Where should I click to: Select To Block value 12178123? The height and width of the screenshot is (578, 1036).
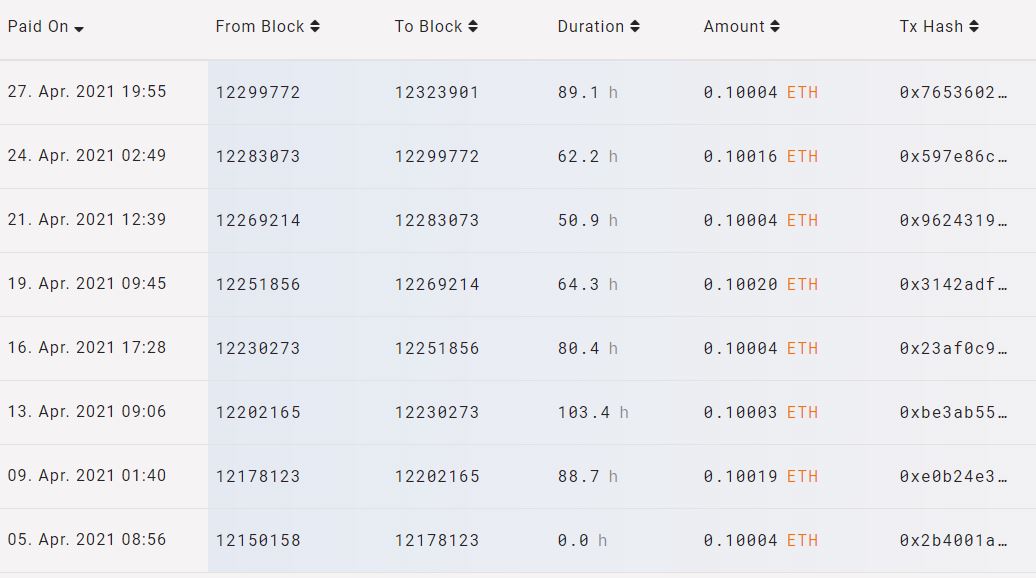click(437, 541)
